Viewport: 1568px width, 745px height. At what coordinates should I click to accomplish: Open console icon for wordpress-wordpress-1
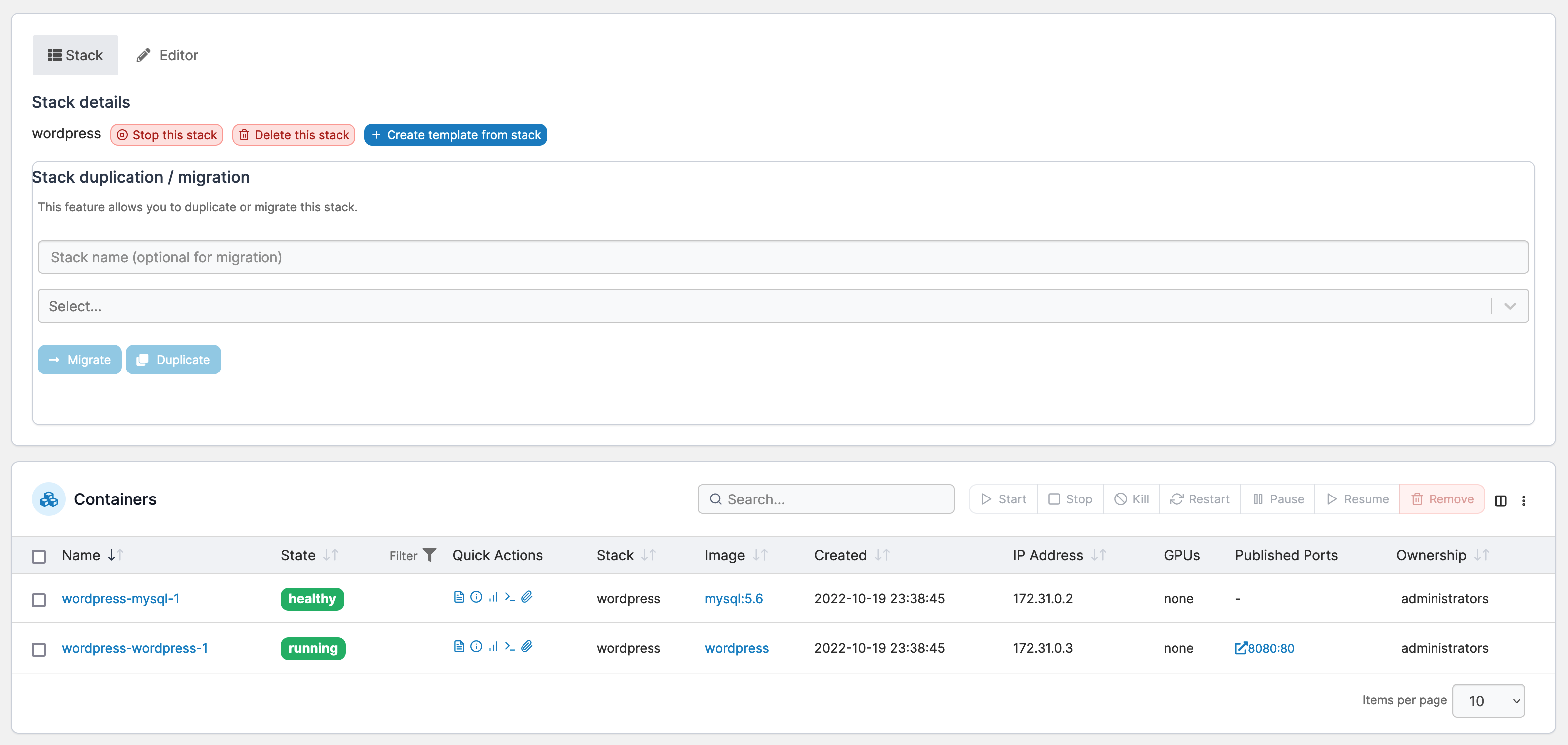(x=510, y=646)
